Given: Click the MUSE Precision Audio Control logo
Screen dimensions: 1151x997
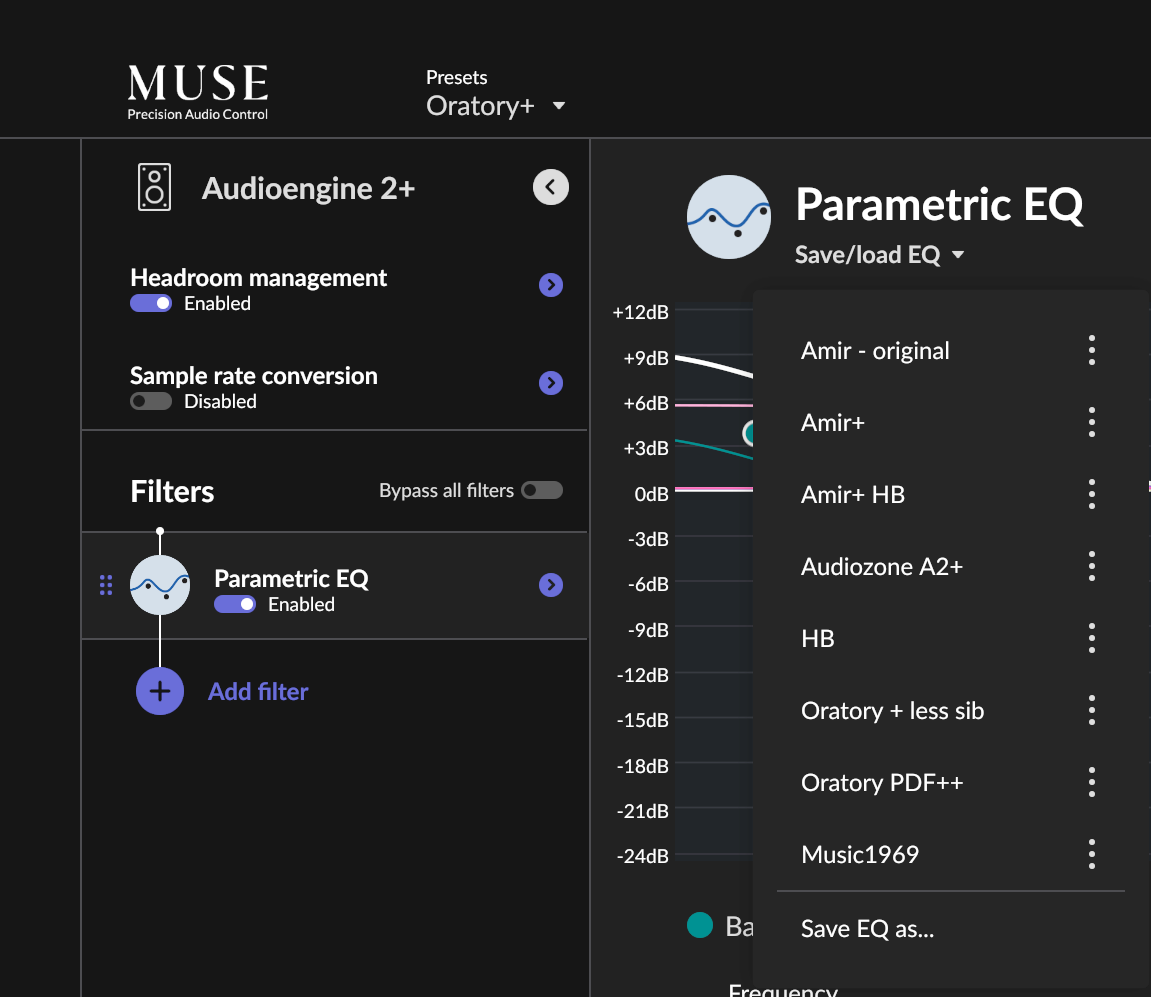Looking at the screenshot, I should tap(197, 89).
